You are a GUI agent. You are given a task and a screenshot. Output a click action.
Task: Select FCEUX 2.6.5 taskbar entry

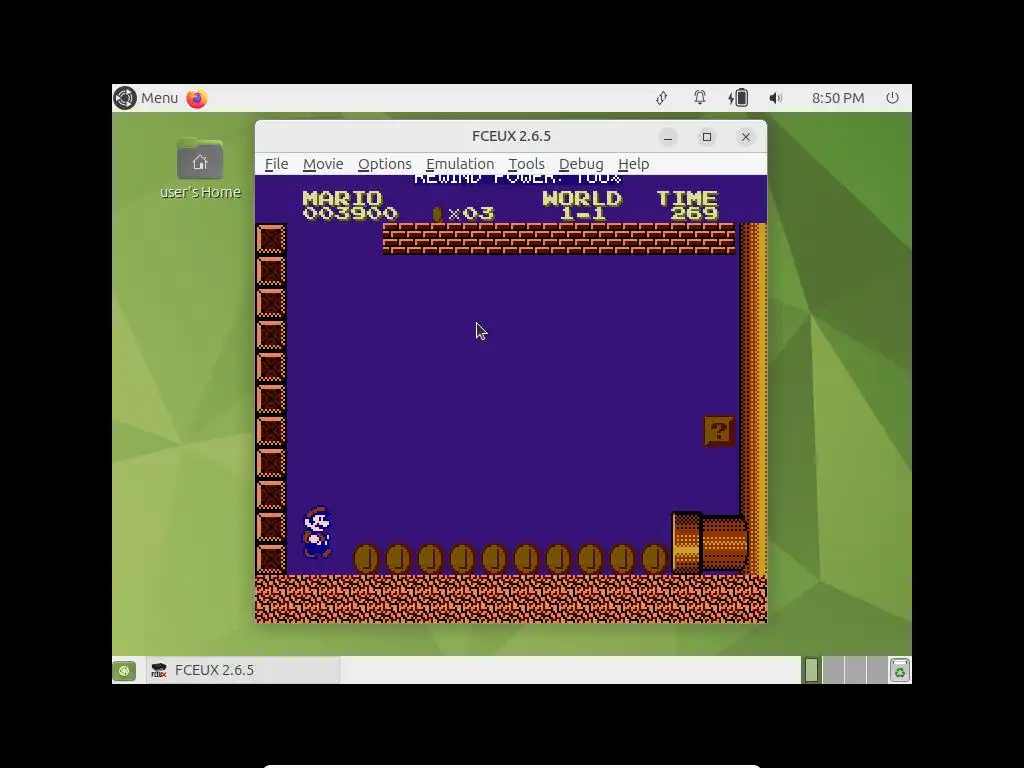tap(243, 670)
